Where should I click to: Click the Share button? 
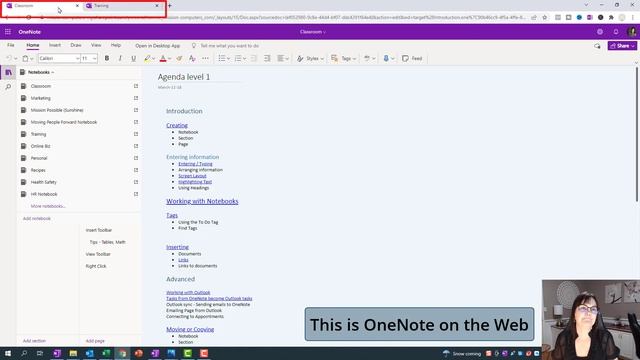coord(622,46)
